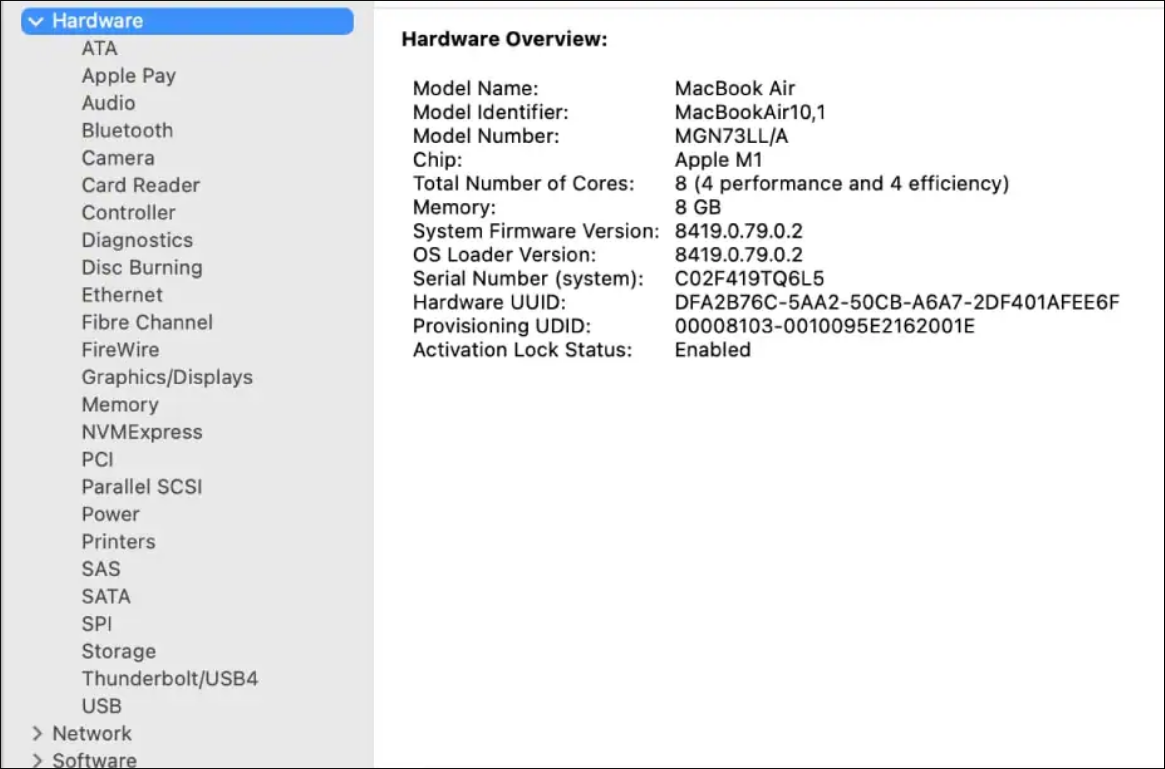Select Parallel SCSI in the list
This screenshot has width=1165, height=769.
[142, 487]
